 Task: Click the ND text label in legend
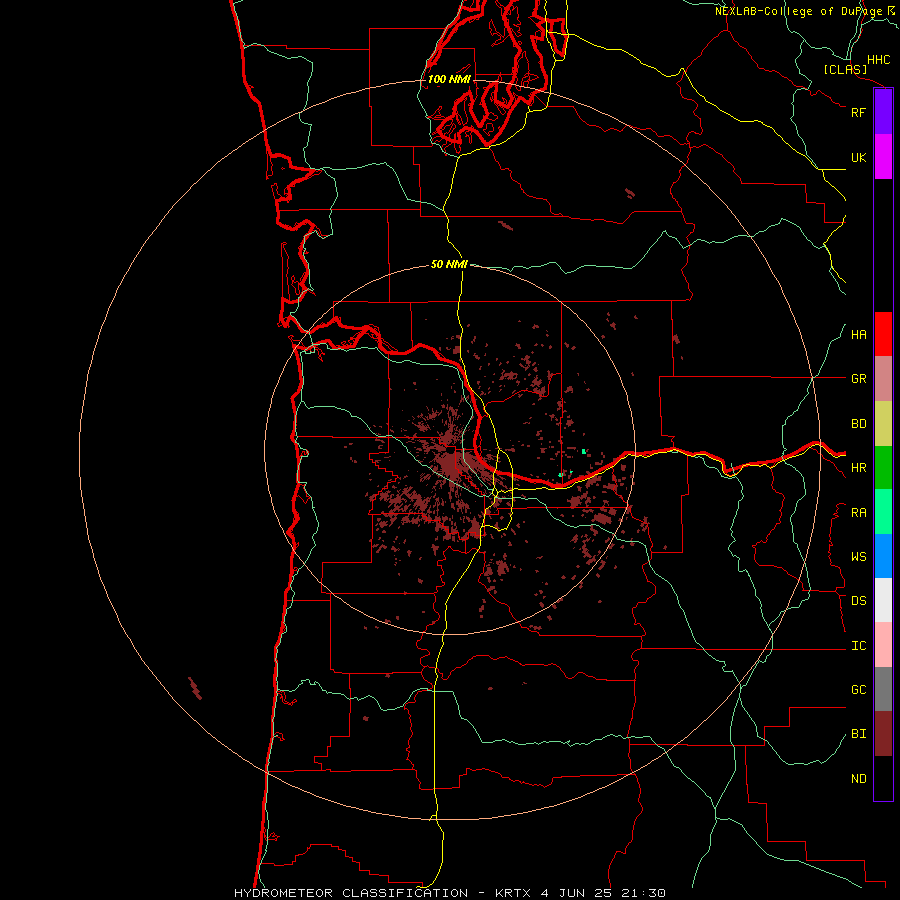click(x=858, y=778)
